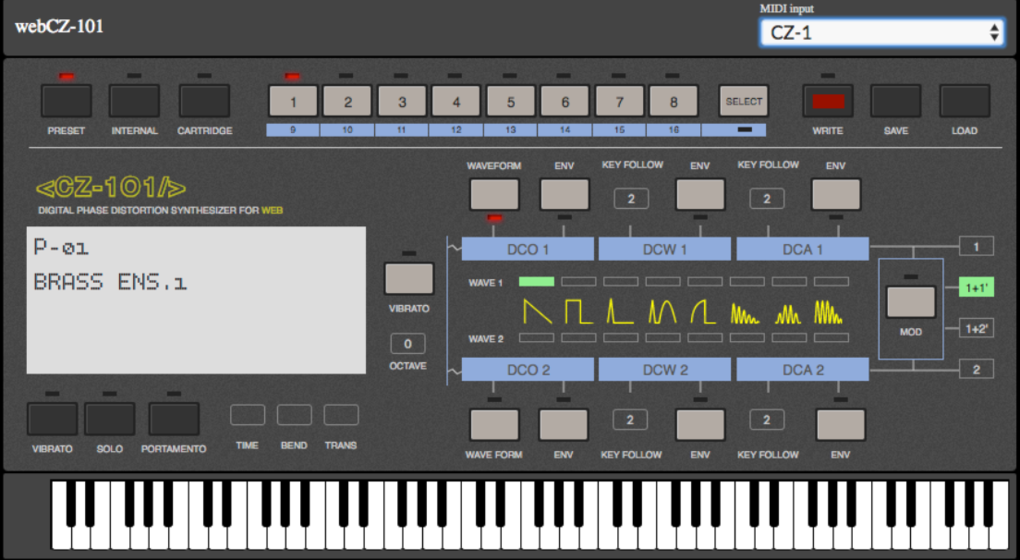Viewport: 1020px width, 560px height.
Task: Select the double sine waveform icon
Action: tap(662, 311)
